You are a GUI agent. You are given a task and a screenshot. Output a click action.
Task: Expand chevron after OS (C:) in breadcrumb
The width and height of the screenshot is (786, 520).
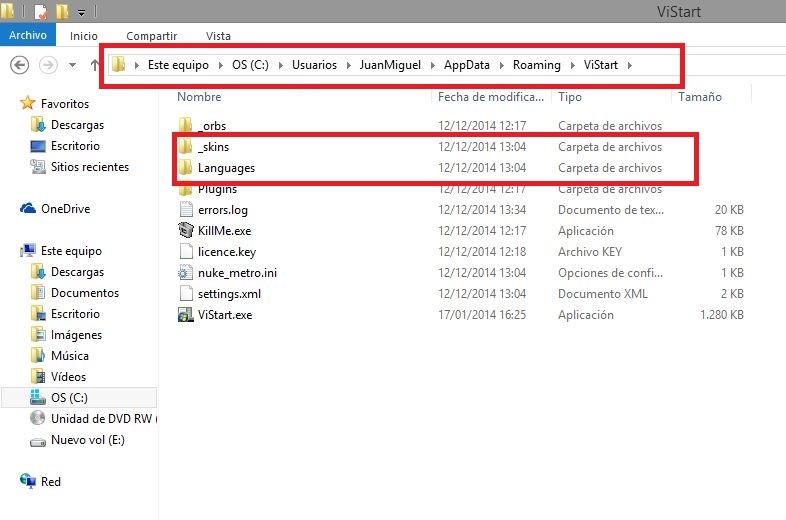click(281, 65)
